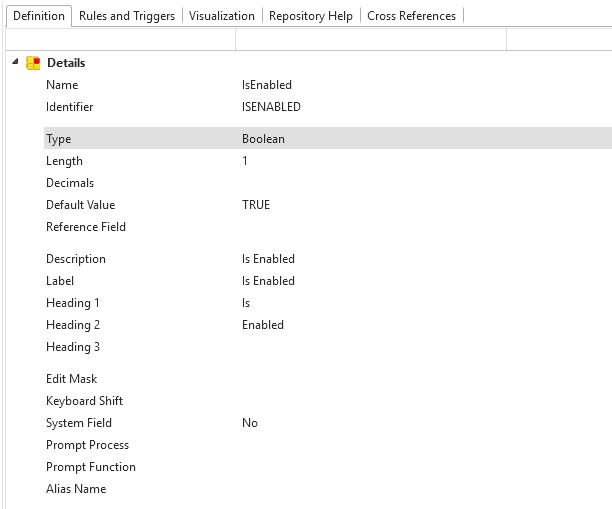Select the System Field value No
This screenshot has height=509, width=612.
[250, 423]
